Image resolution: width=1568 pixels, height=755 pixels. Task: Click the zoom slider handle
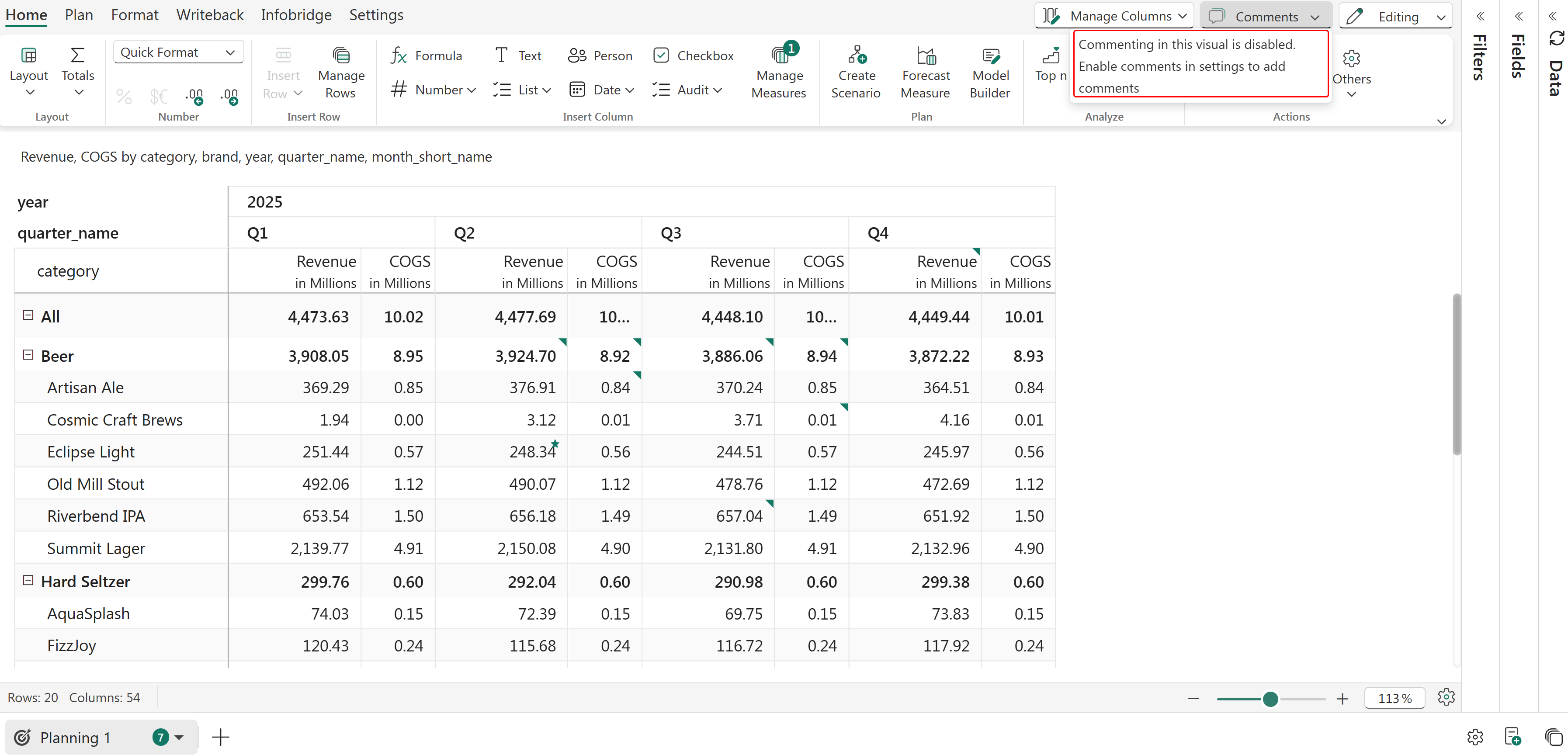[1270, 699]
